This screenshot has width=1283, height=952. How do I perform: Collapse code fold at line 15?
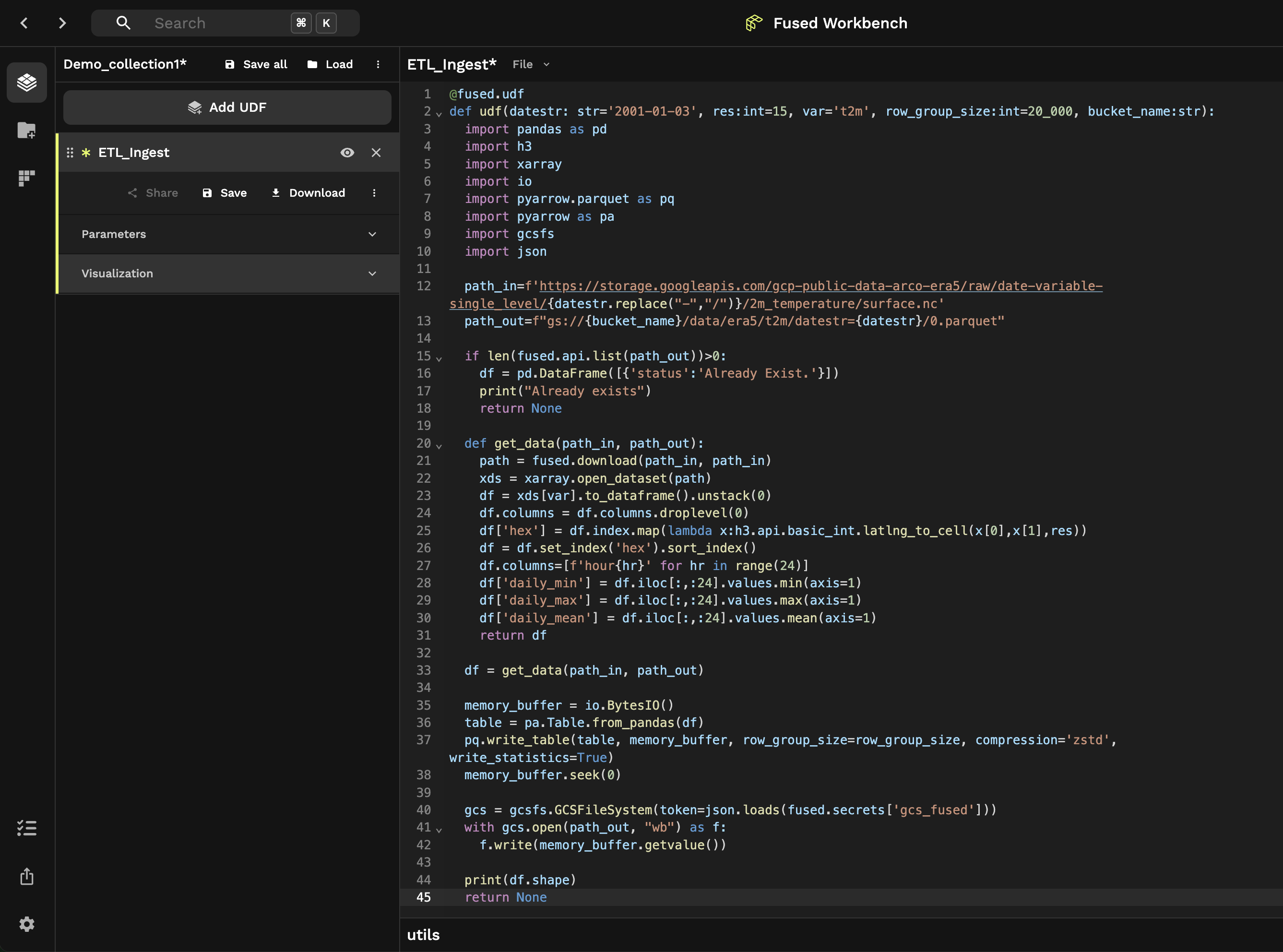439,358
